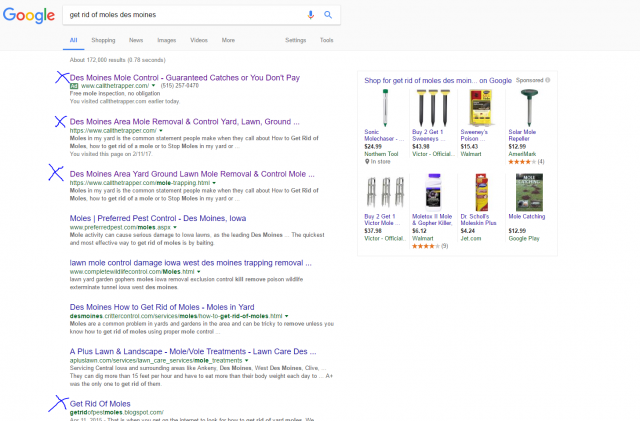The image size is (640, 421).
Task: Click the Moletox star rating (9)
Action: (x=426, y=246)
